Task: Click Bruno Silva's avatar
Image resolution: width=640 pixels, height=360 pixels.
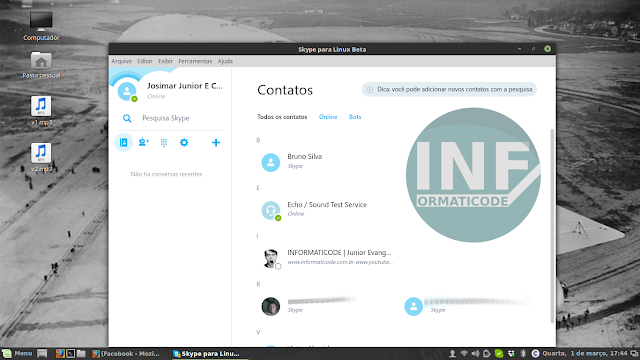Action: pos(271,162)
